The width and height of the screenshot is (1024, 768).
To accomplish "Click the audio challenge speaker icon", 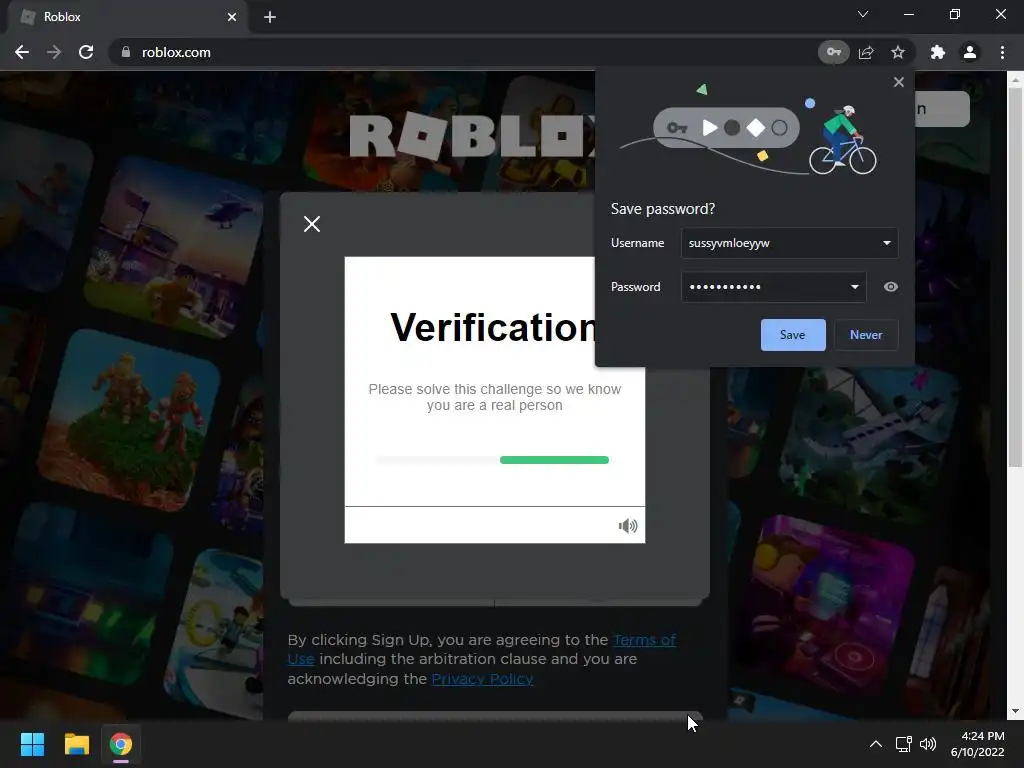I will (628, 526).
